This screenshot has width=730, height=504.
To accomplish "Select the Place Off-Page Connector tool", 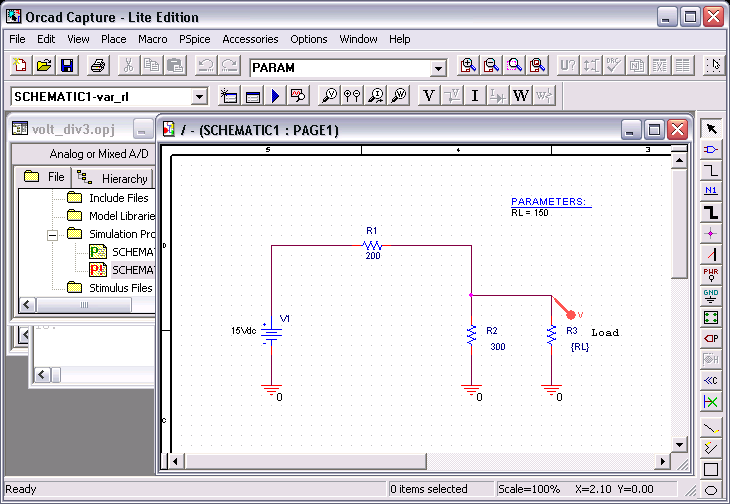I will click(x=711, y=380).
